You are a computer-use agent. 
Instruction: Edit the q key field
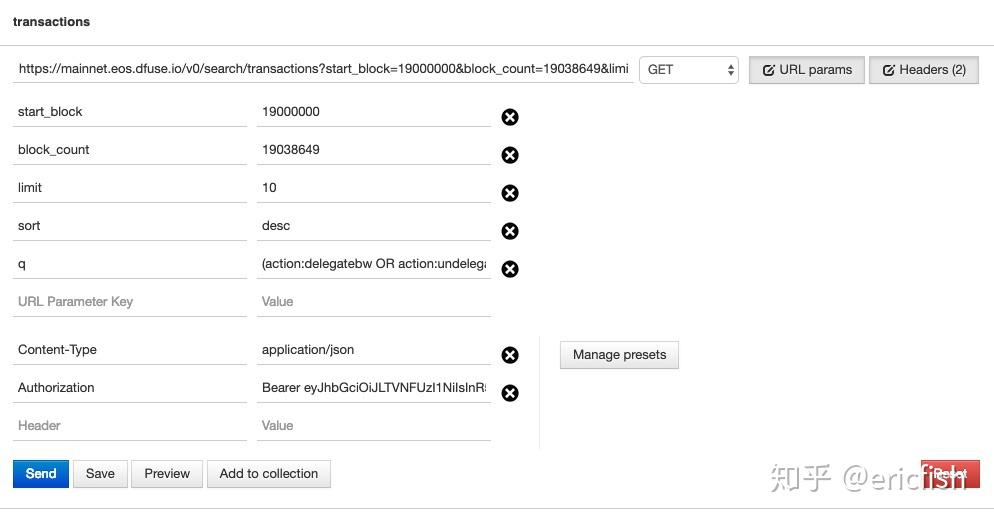pyautogui.click(x=130, y=264)
